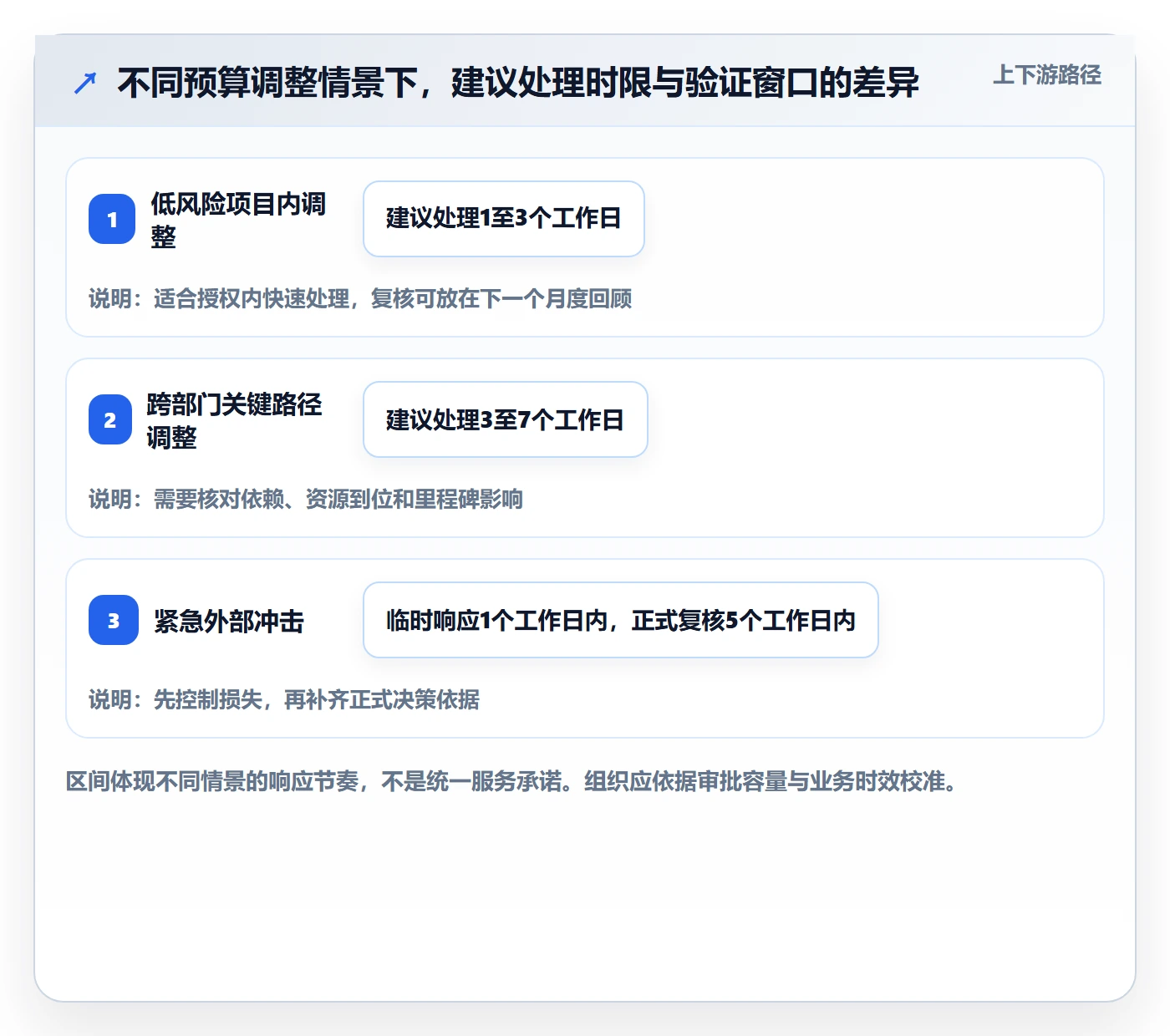The width and height of the screenshot is (1170, 1036).
Task: Click the number 3 badge
Action: (x=114, y=620)
